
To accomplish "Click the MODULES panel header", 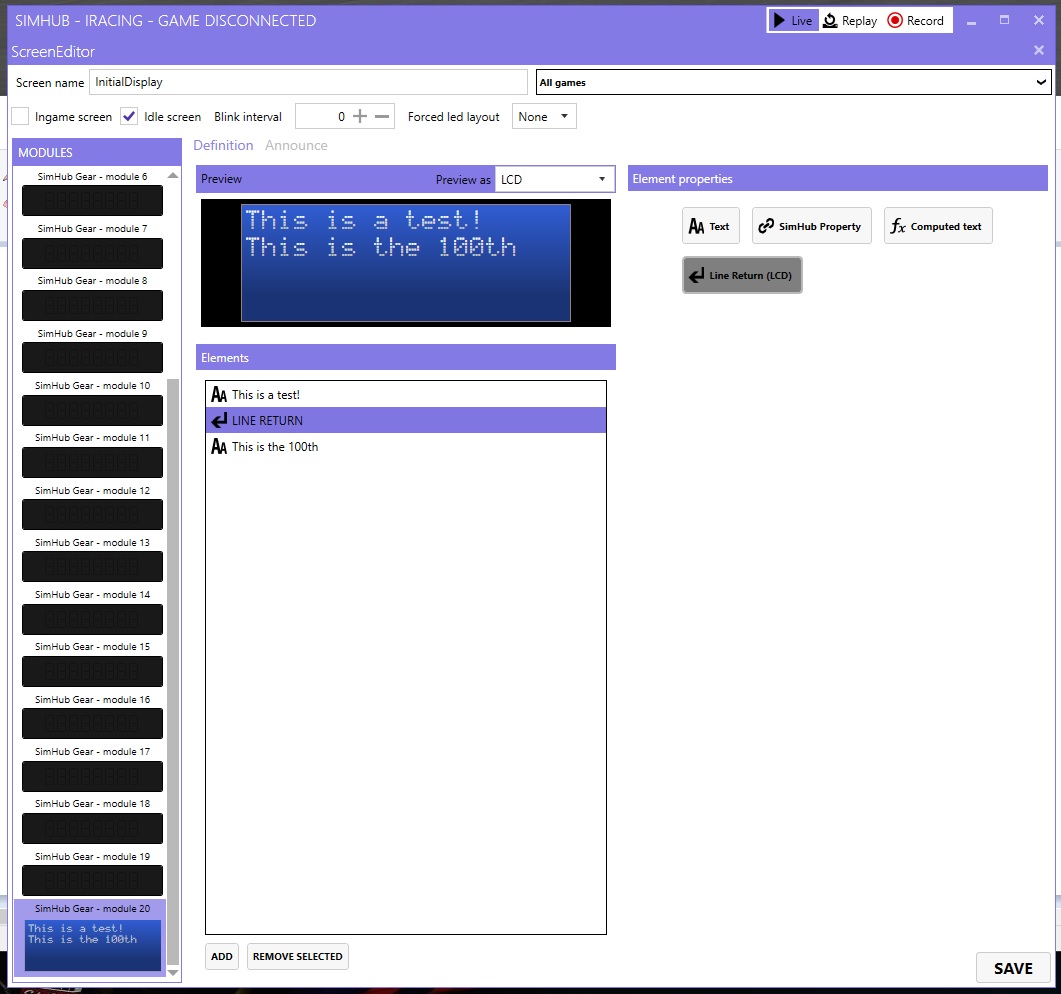I will click(97, 152).
